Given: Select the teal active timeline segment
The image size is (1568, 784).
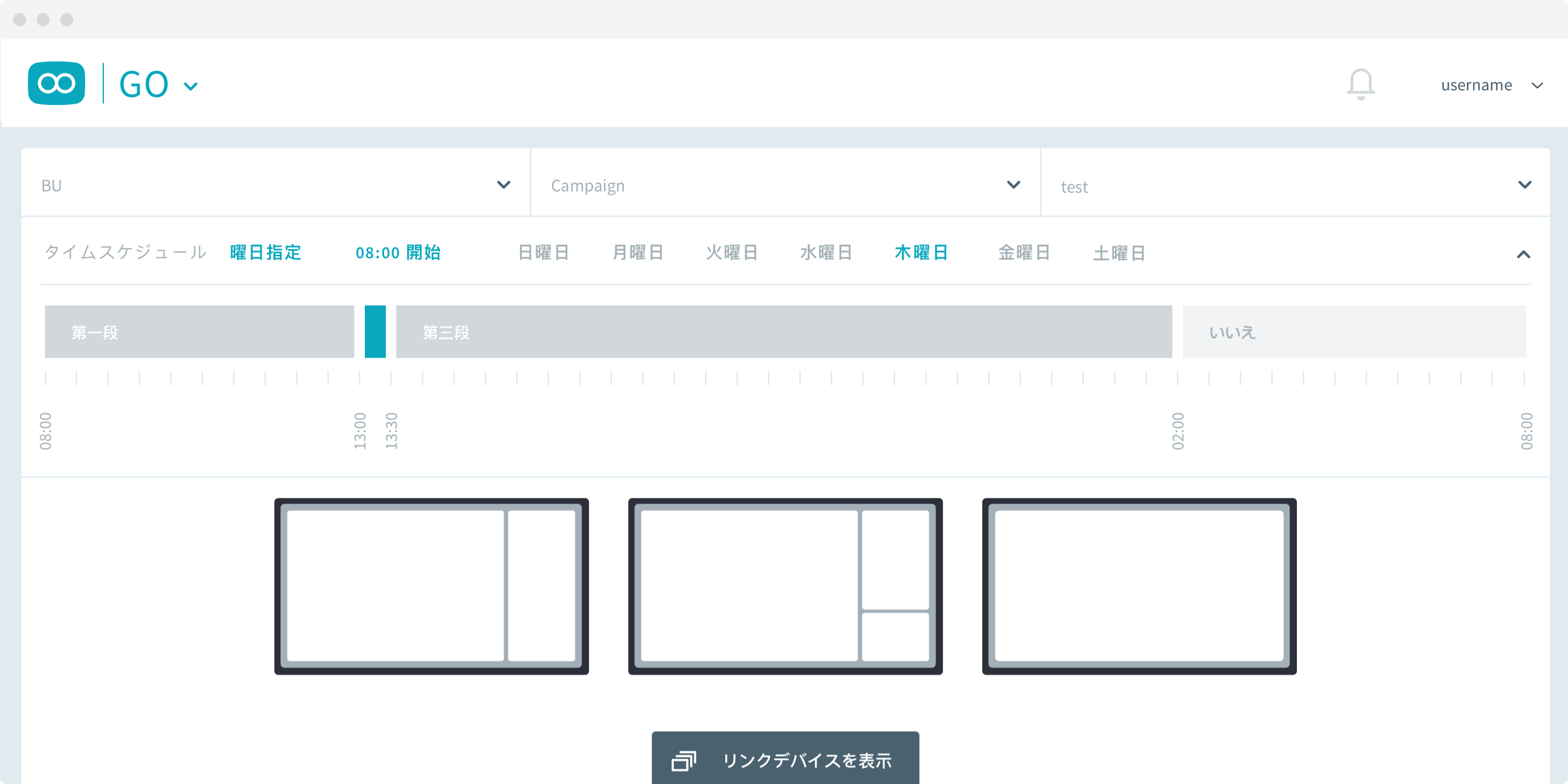Looking at the screenshot, I should point(375,332).
